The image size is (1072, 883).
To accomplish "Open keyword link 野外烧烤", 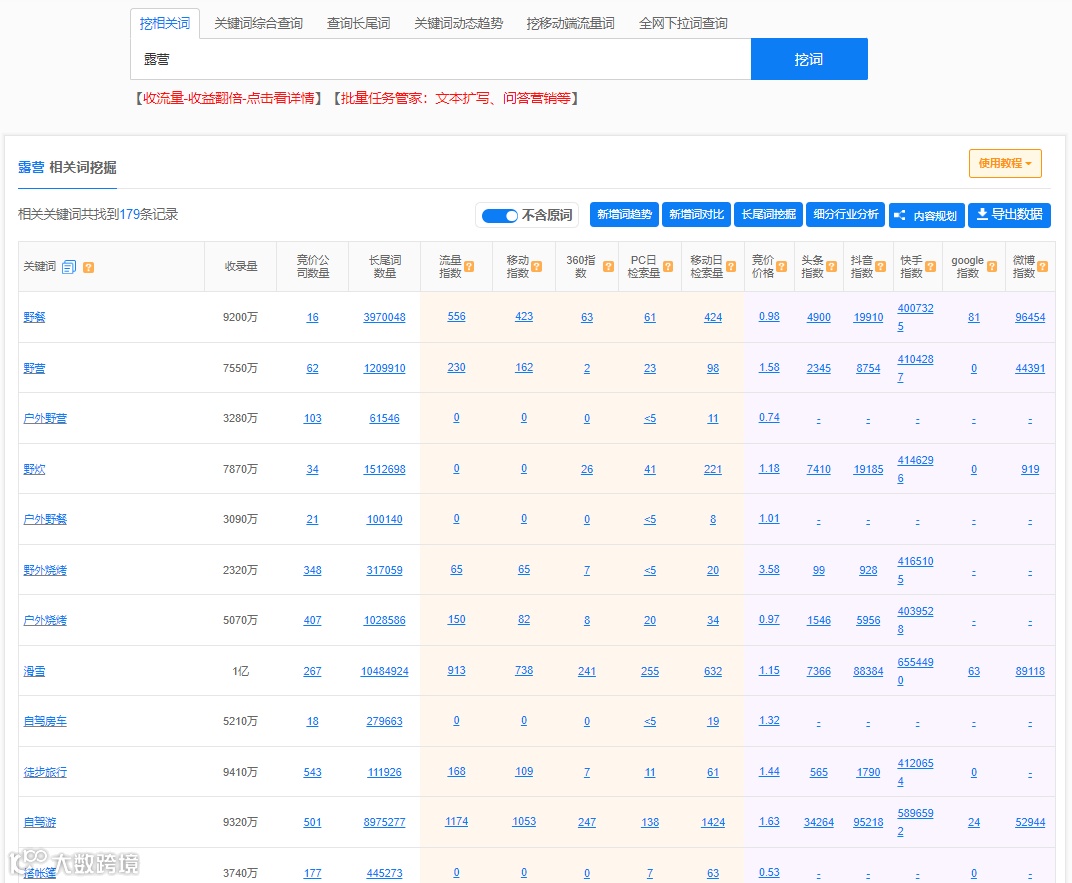I will click(x=45, y=570).
